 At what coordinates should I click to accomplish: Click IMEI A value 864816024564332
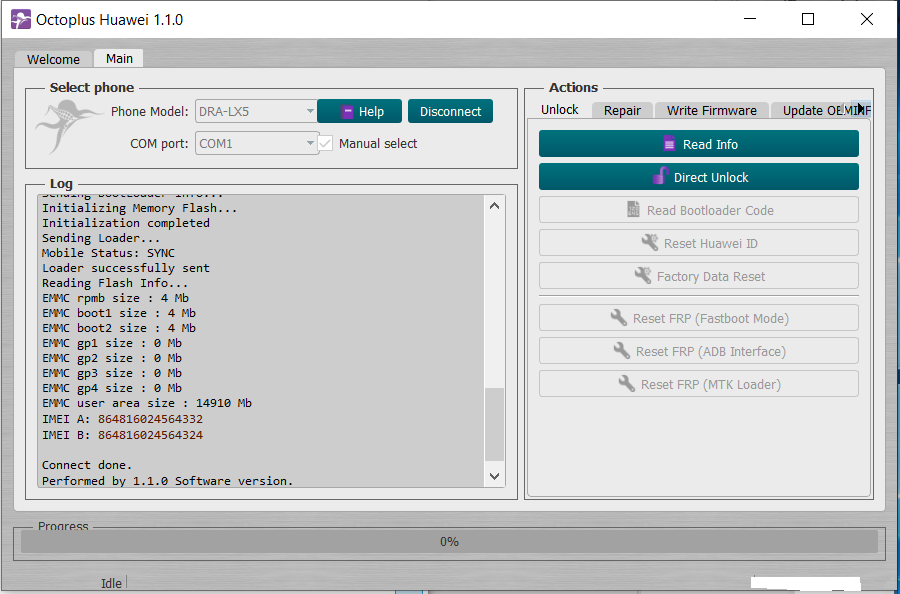click(x=150, y=419)
